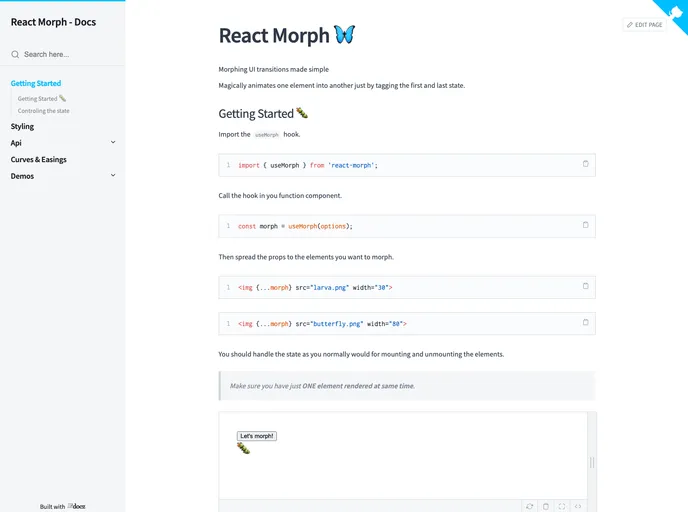Jump to Getting Started sub-heading link
The height and width of the screenshot is (512, 688).
42,98
